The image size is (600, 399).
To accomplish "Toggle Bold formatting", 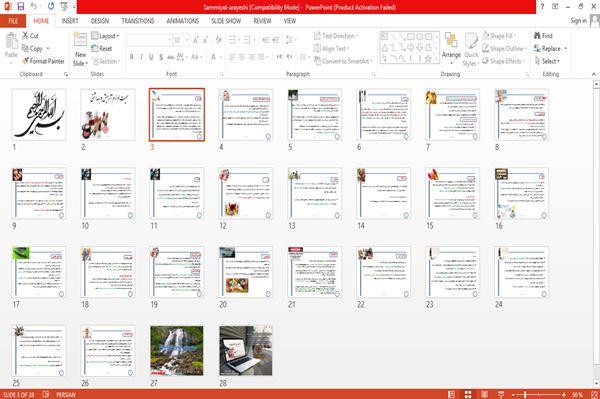I will tap(132, 57).
